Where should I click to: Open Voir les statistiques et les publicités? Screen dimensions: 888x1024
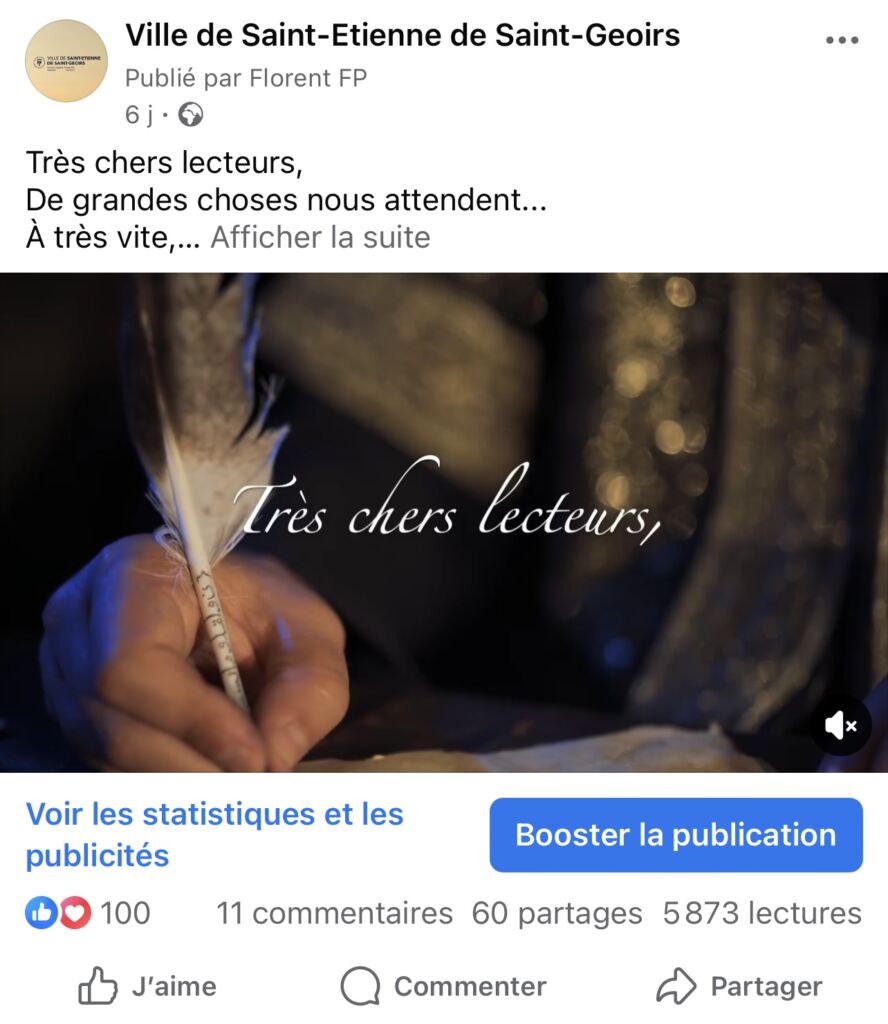click(x=214, y=835)
